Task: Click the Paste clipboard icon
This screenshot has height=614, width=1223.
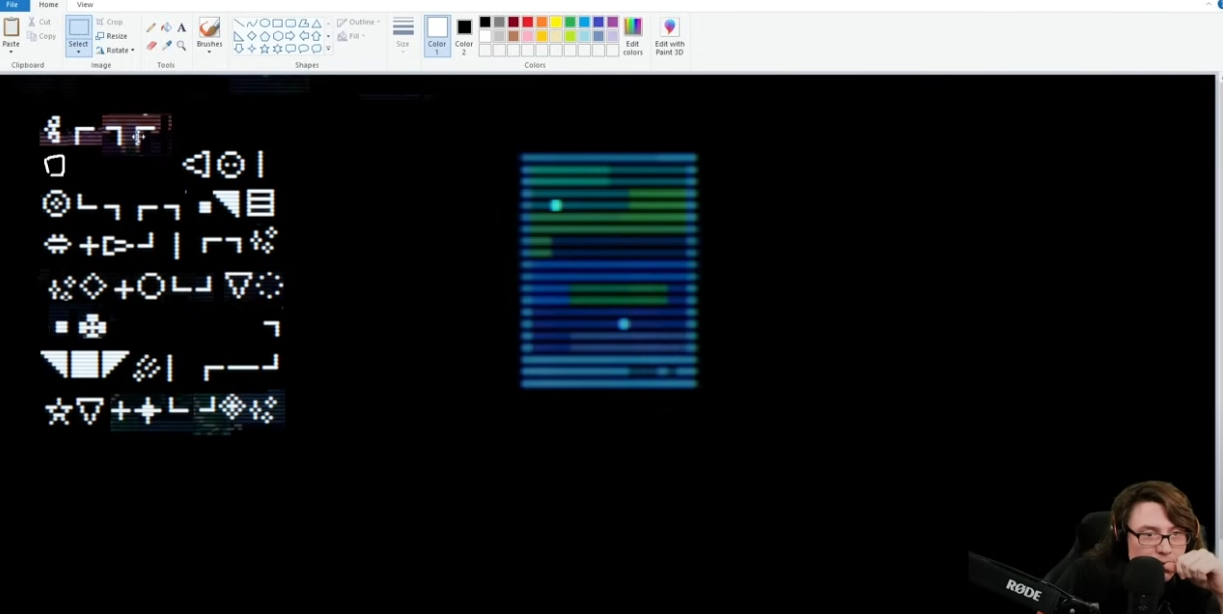Action: 11,28
